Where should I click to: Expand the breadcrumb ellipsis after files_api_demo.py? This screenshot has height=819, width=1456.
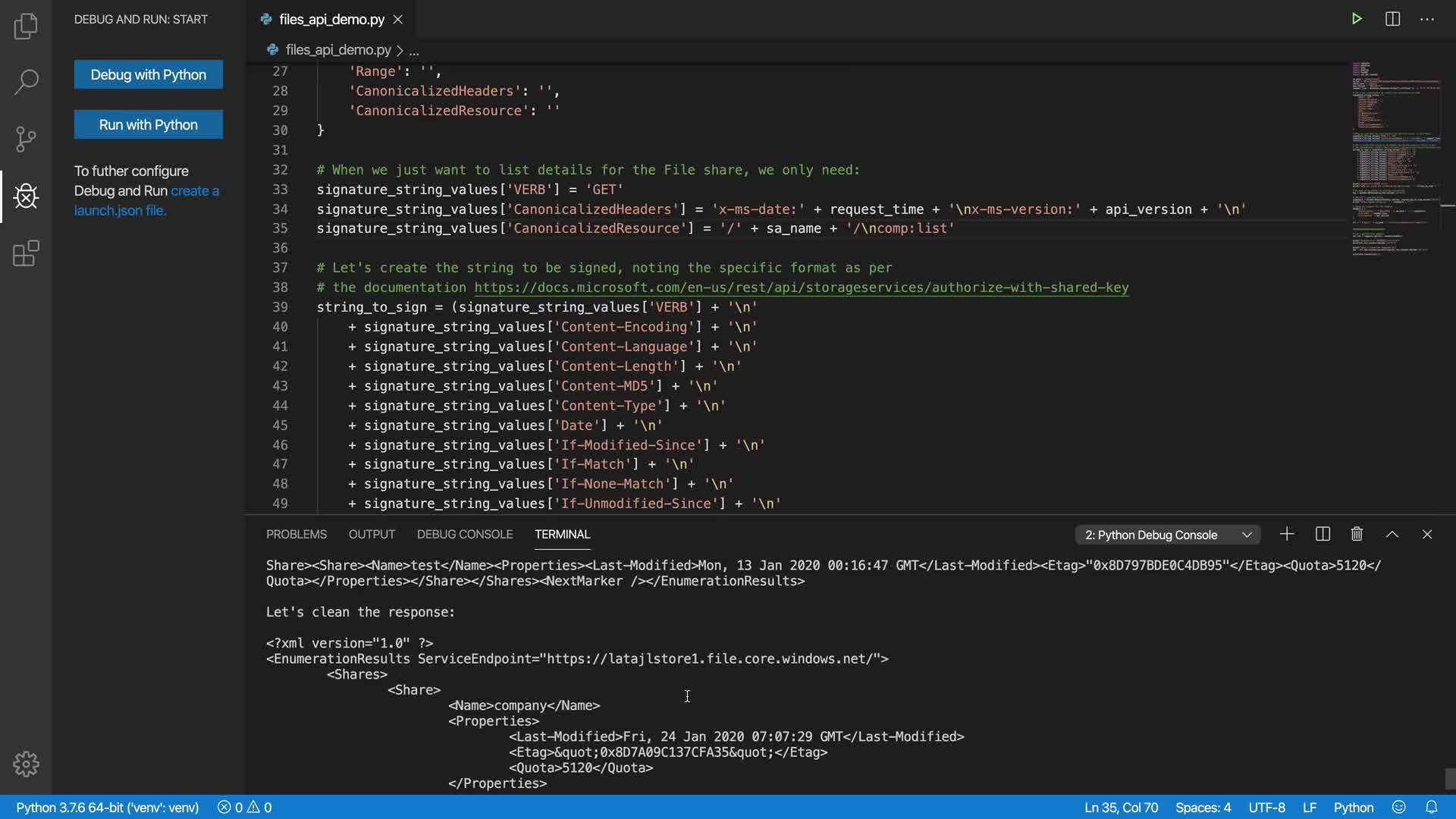414,51
